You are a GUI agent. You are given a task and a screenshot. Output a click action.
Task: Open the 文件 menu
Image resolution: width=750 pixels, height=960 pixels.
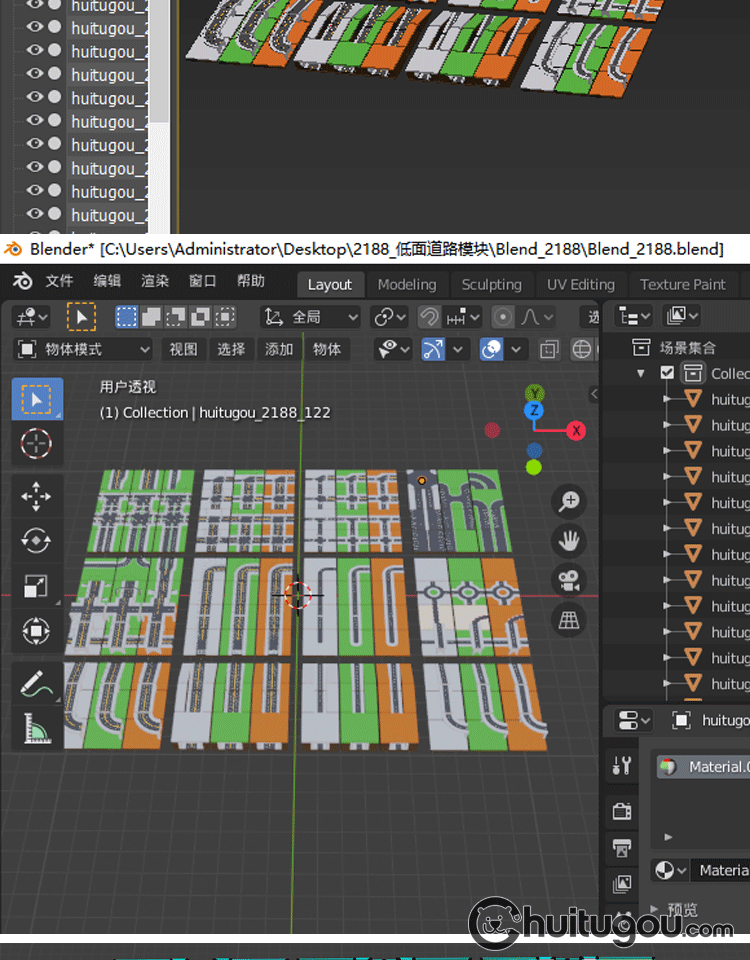pos(59,281)
